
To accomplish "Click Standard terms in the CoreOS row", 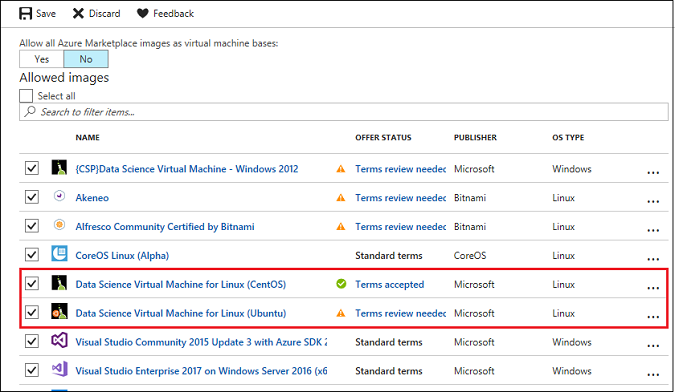I will [x=389, y=255].
